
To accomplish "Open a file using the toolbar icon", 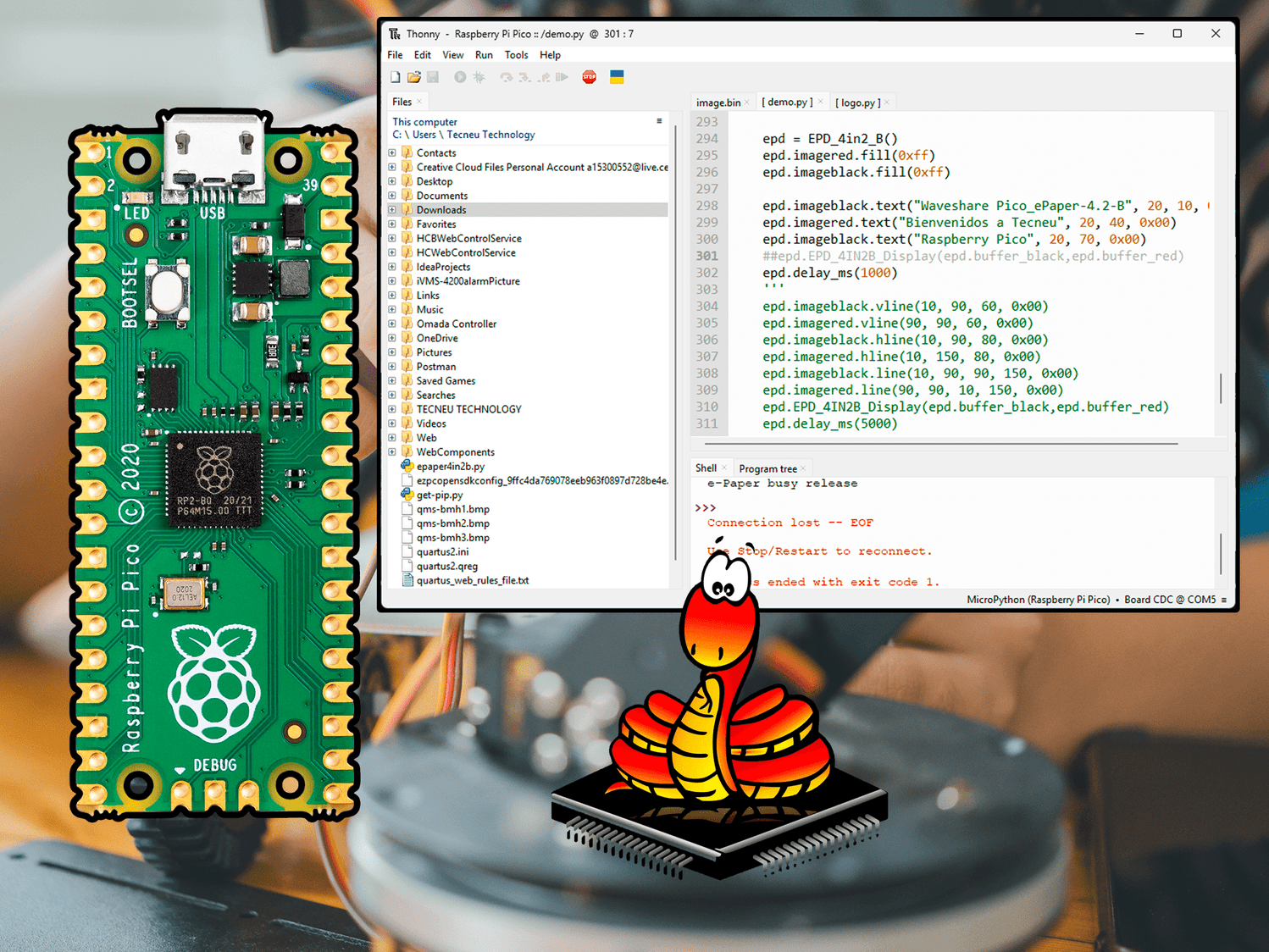I will click(414, 77).
